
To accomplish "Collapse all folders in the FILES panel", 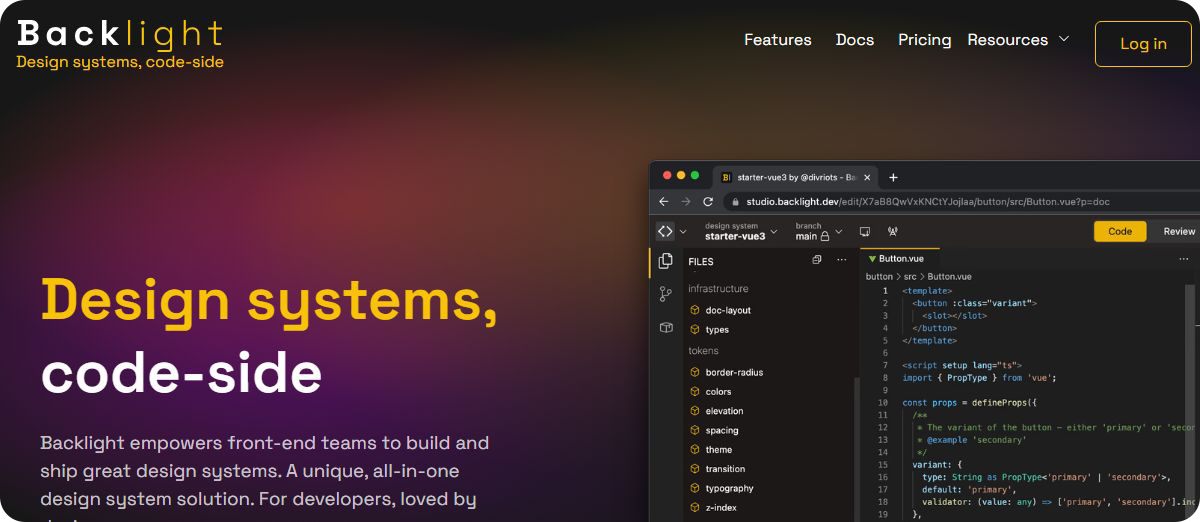I will (817, 260).
